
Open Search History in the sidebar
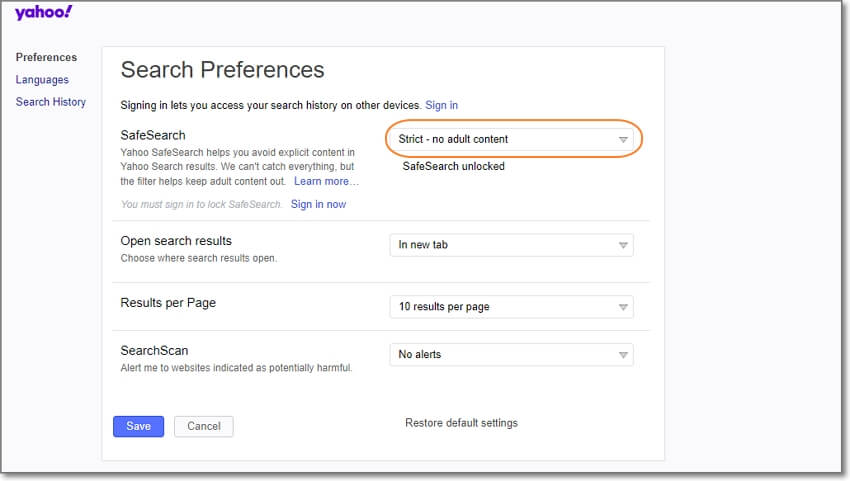point(51,102)
